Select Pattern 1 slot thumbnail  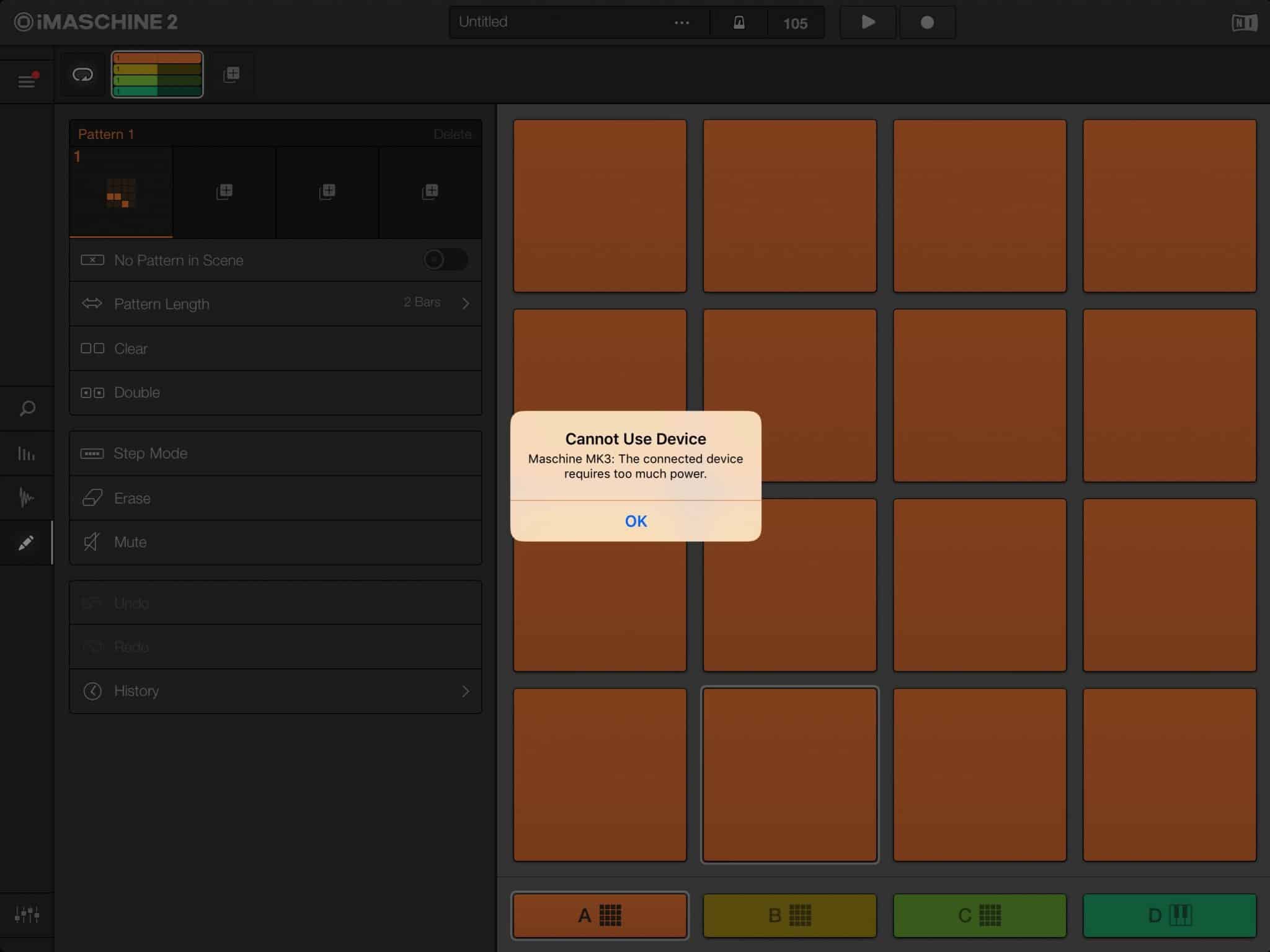coord(121,192)
